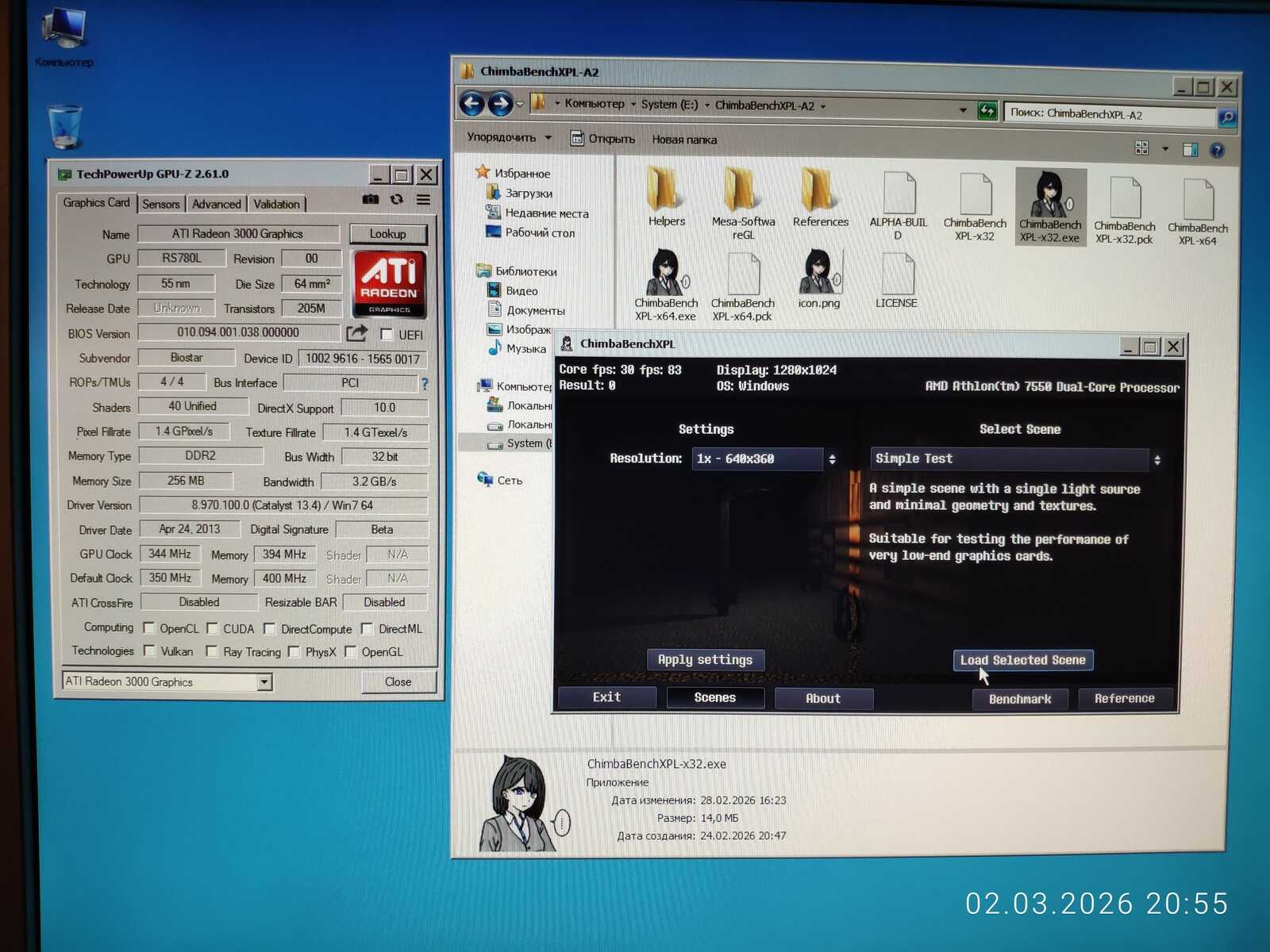Click the Close button in GPU-Z

pyautogui.click(x=398, y=681)
